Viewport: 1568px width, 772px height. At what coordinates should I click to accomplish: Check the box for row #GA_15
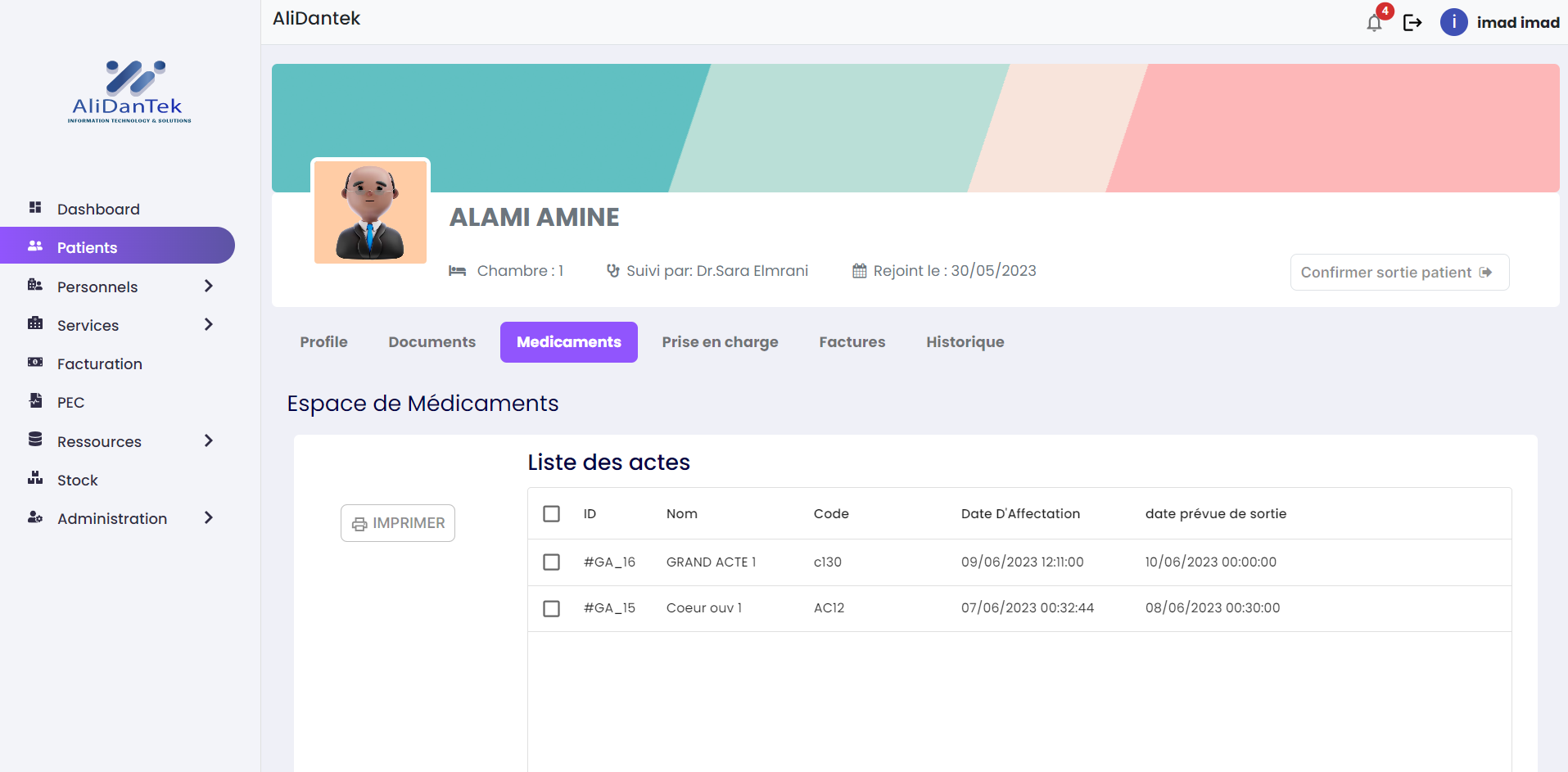tap(552, 608)
